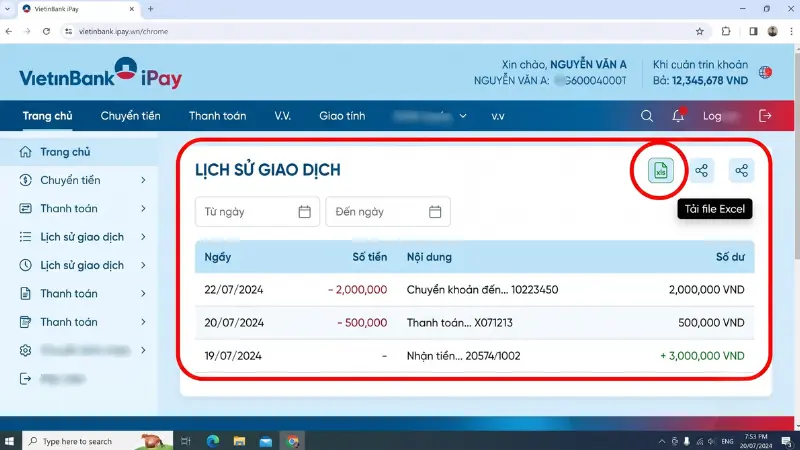Click the sidebar exit icon at bottom

(x=26, y=379)
